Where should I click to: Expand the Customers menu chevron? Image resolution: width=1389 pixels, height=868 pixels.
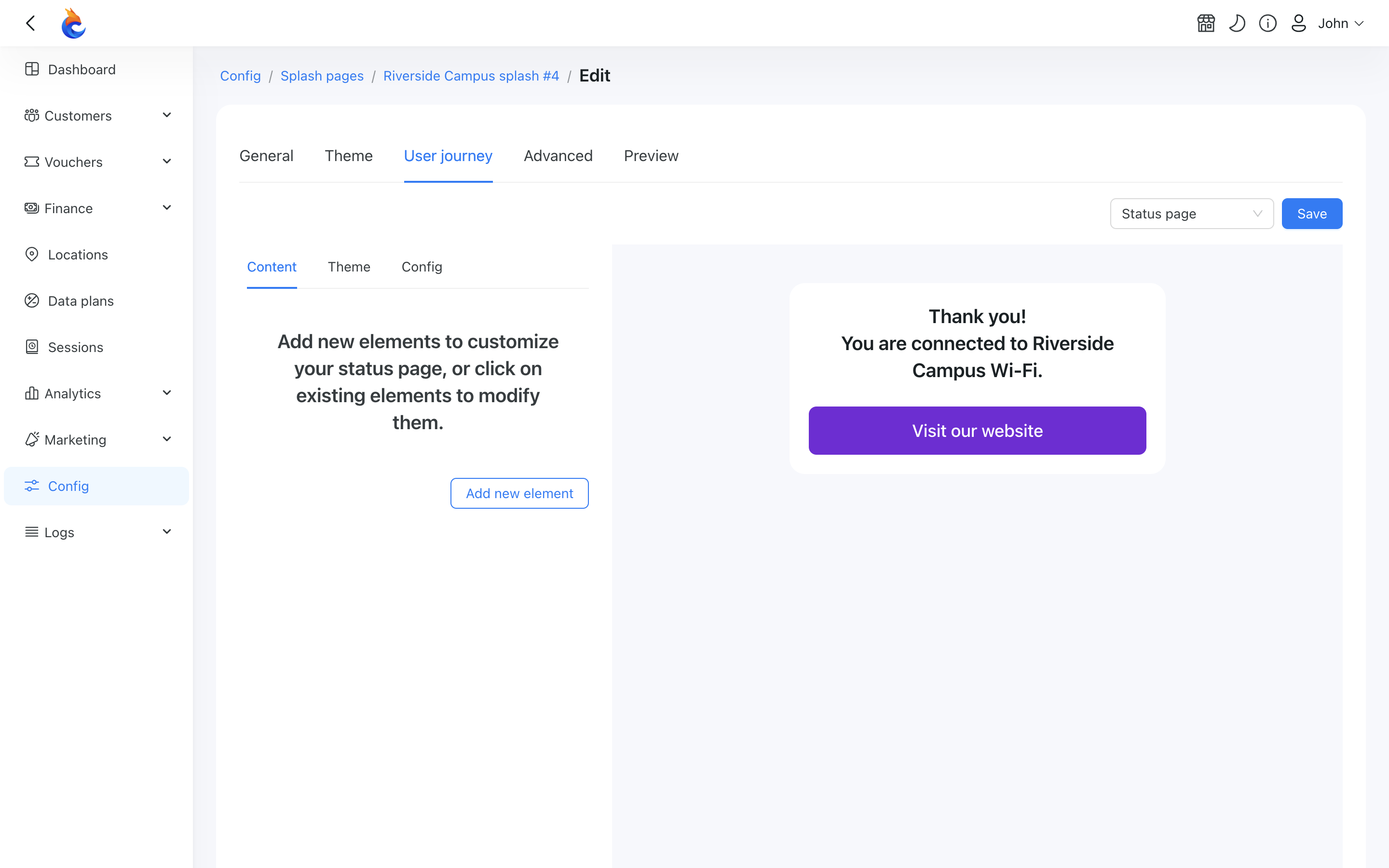point(167,115)
